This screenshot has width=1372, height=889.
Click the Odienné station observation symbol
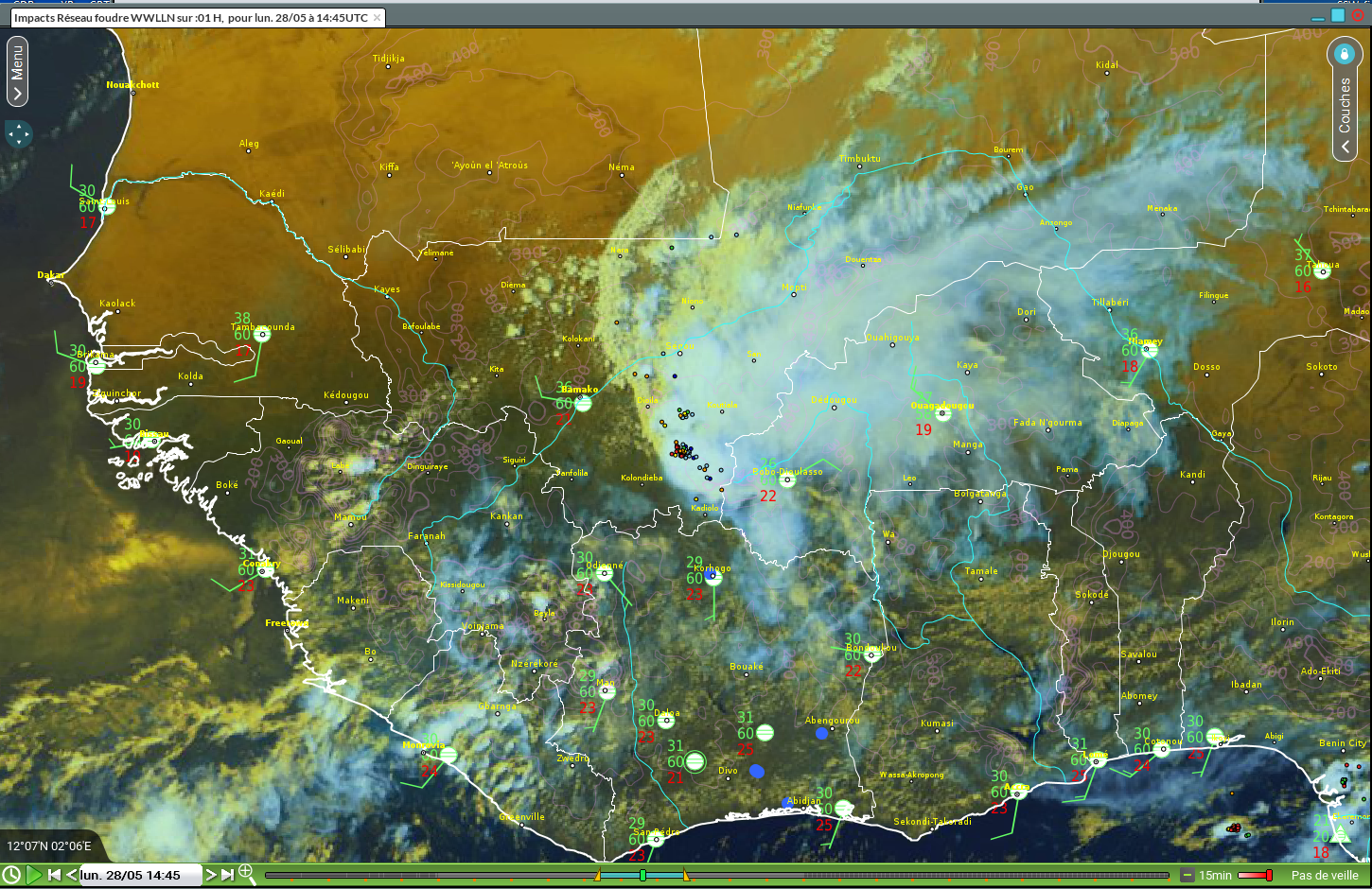607,574
